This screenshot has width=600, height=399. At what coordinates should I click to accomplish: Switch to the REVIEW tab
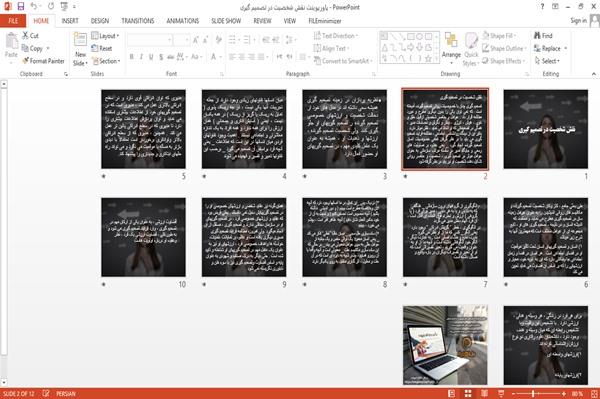pyautogui.click(x=262, y=21)
